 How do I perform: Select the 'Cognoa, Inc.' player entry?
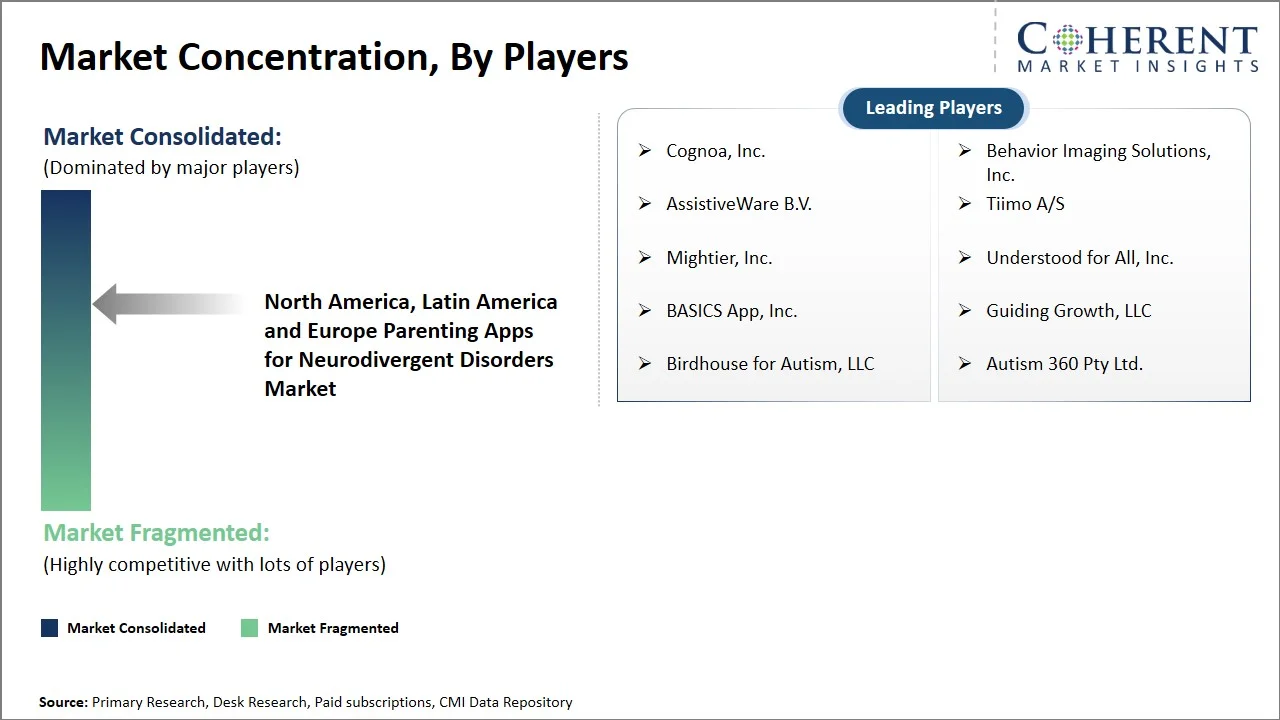coord(715,151)
